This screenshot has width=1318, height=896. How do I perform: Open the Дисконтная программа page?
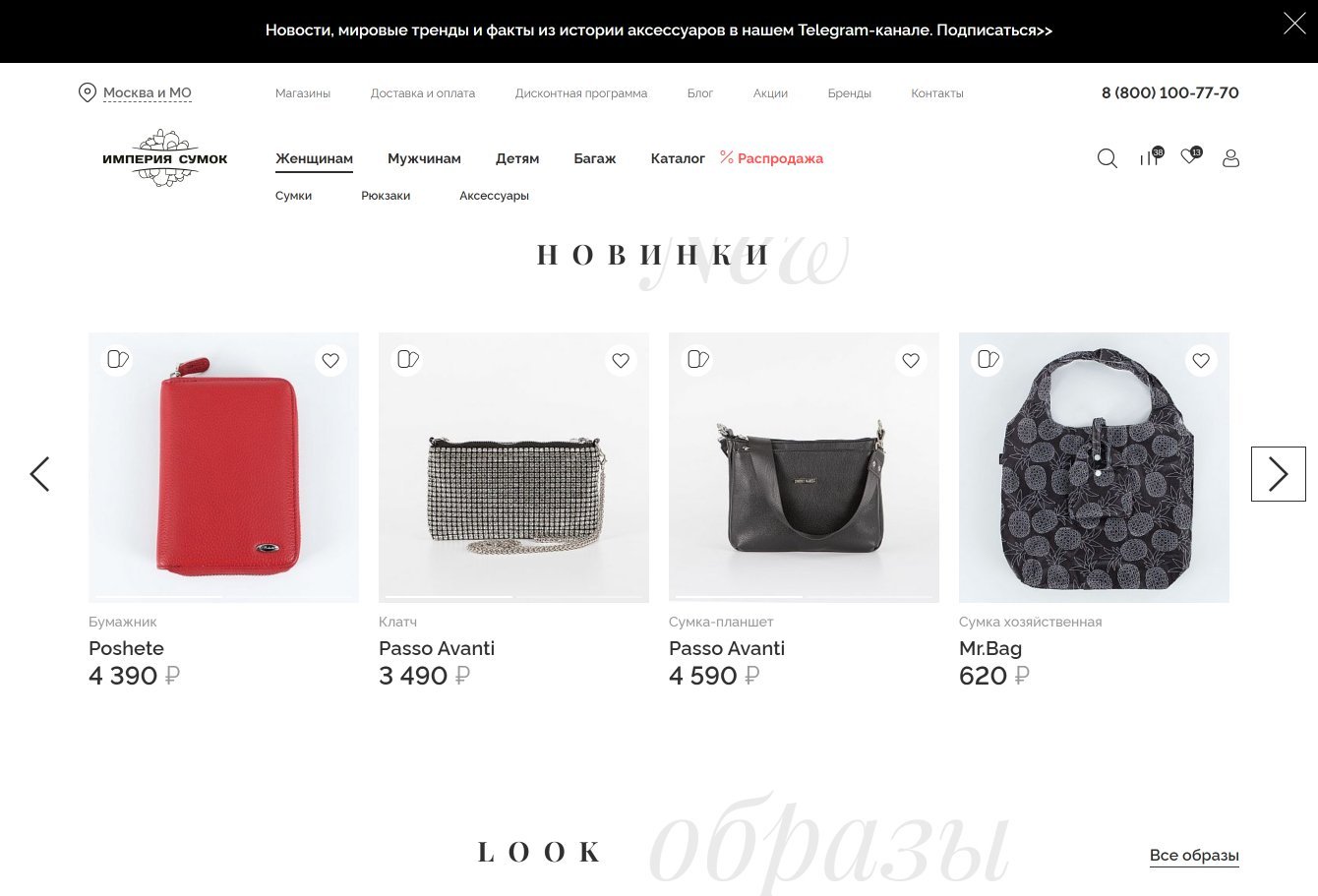tap(581, 93)
